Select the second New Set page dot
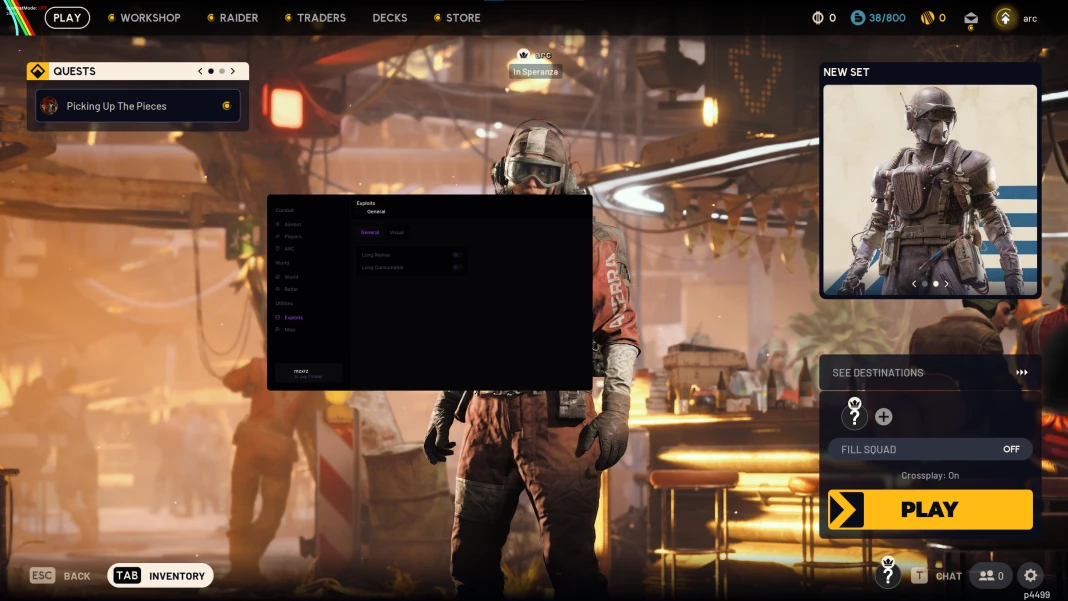Viewport: 1068px width, 601px height. [x=936, y=283]
